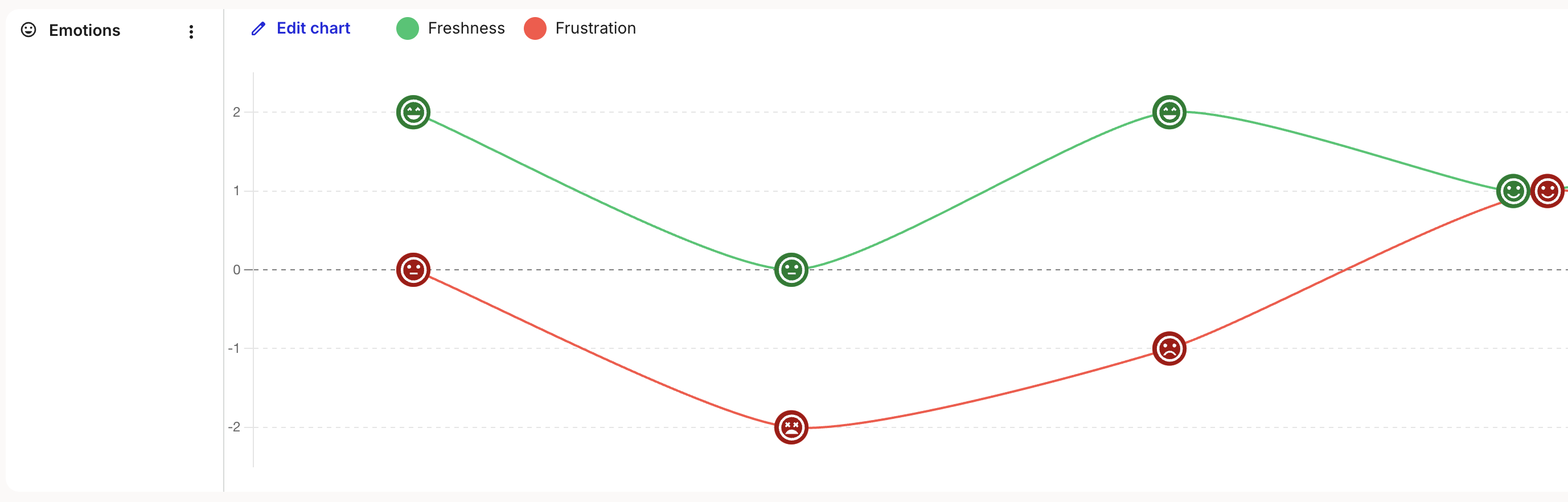Open the Edit chart link
The width and height of the screenshot is (1568, 502).
(x=313, y=28)
